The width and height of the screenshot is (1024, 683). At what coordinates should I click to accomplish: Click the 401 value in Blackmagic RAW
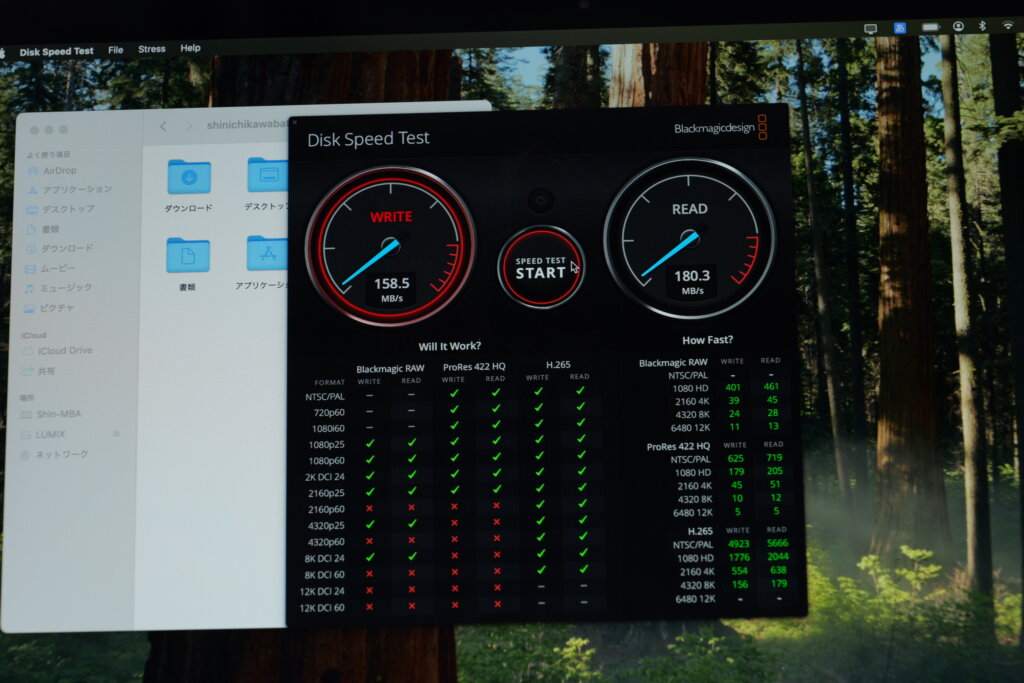coord(733,387)
